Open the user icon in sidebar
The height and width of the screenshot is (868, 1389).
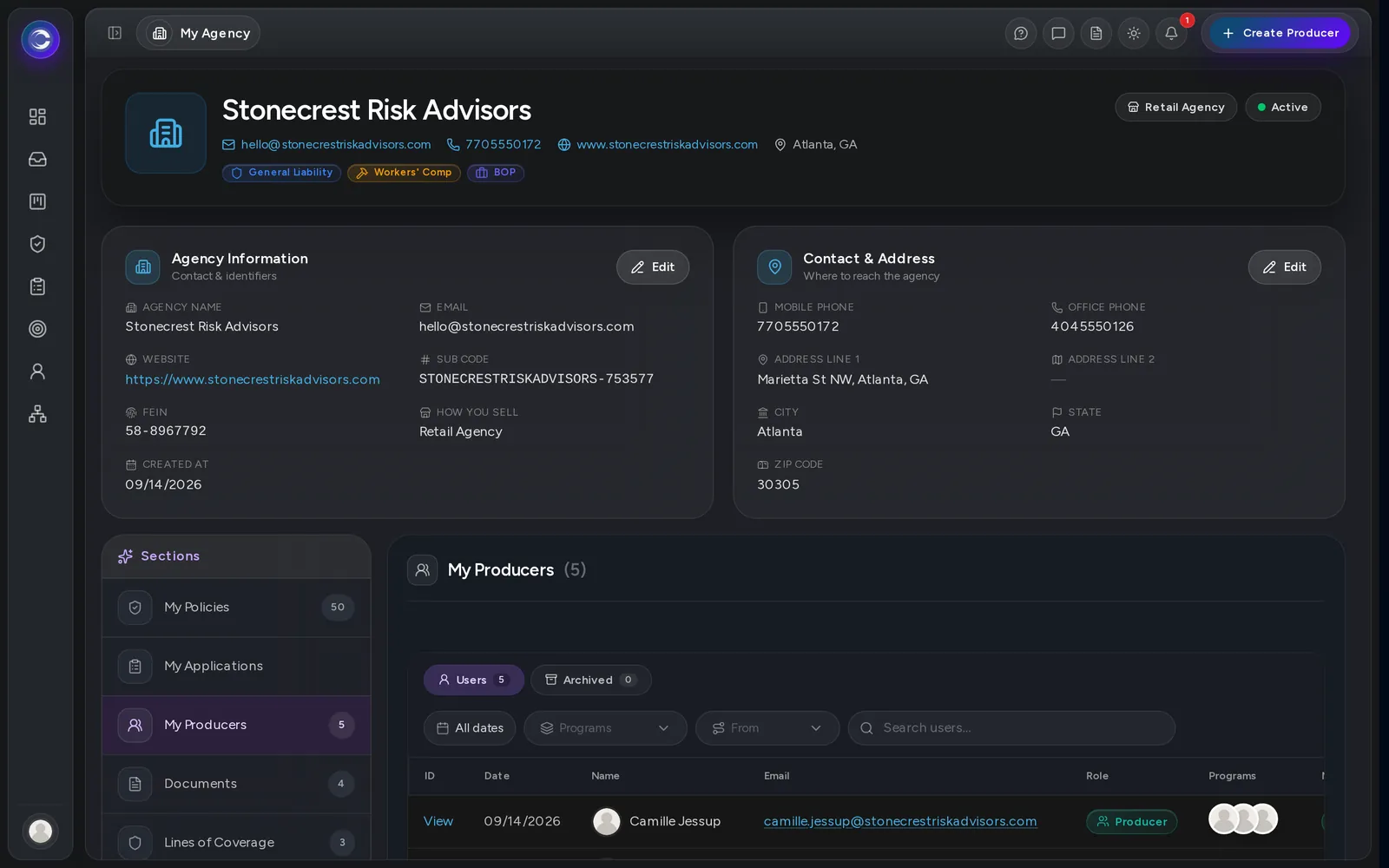point(37,372)
